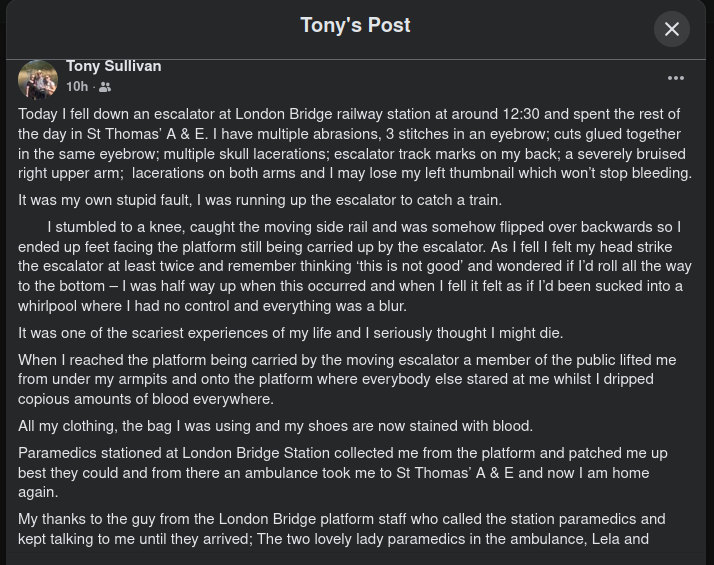The height and width of the screenshot is (565, 714).
Task: Click the sentence about the scariest experiences
Action: pyautogui.click(x=291, y=333)
